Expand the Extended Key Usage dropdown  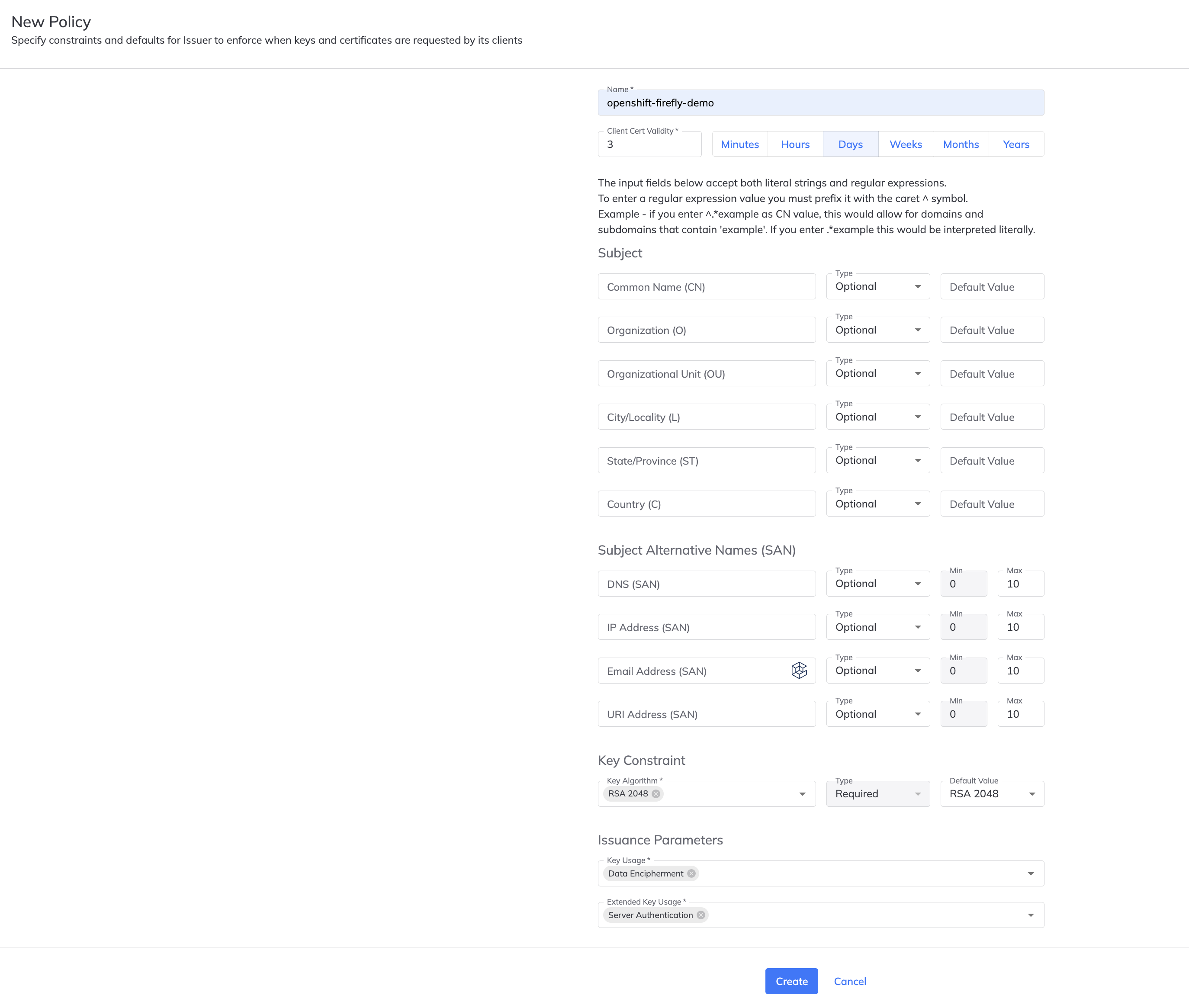(1031, 915)
